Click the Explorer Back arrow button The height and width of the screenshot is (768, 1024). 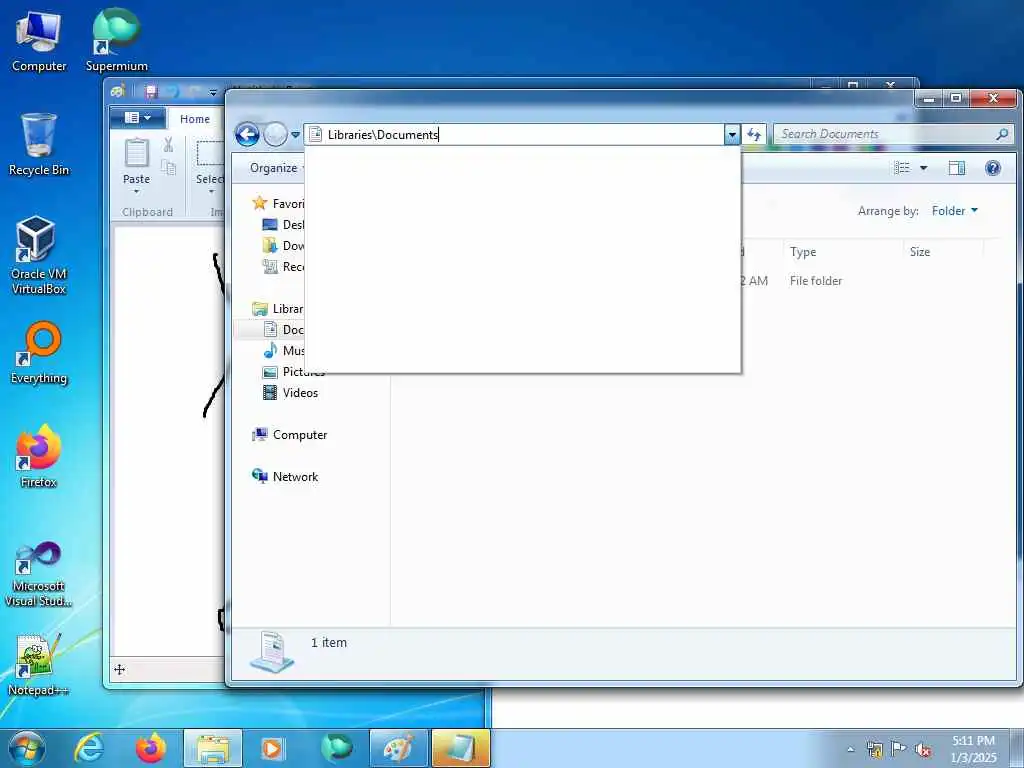(248, 135)
